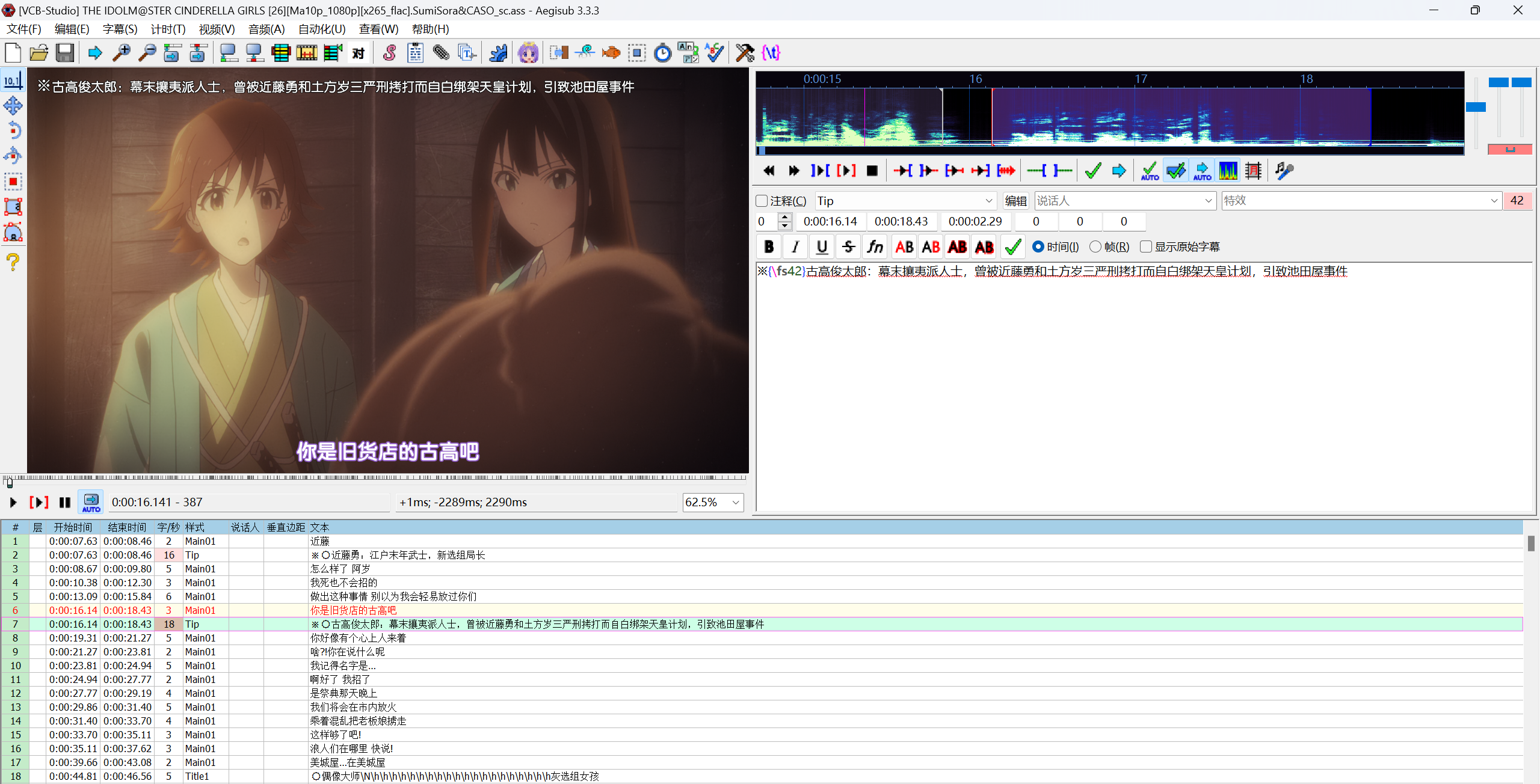
Task: Click the start time field 0:00:16.14
Action: [830, 221]
